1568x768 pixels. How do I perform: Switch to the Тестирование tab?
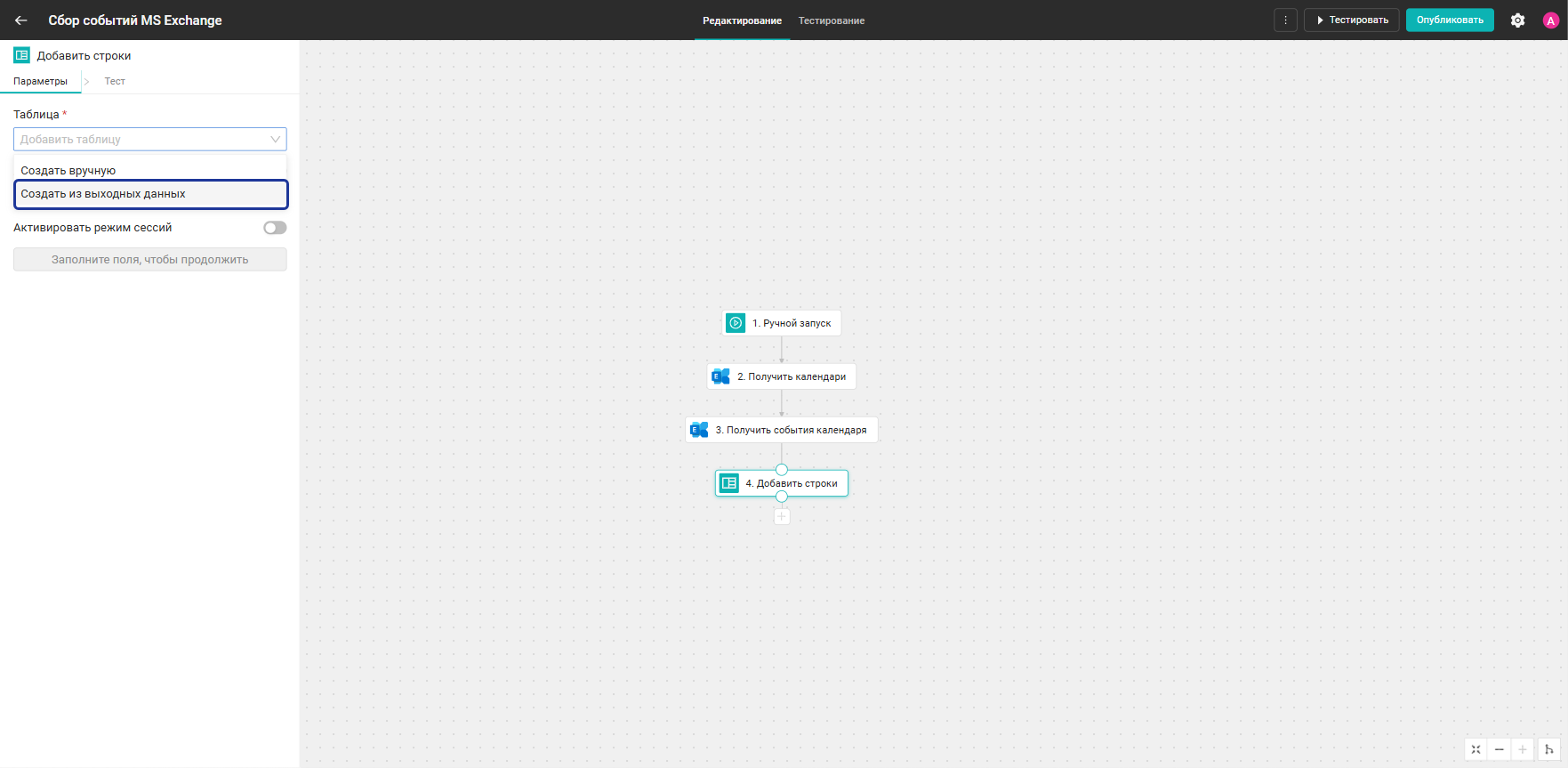[831, 20]
